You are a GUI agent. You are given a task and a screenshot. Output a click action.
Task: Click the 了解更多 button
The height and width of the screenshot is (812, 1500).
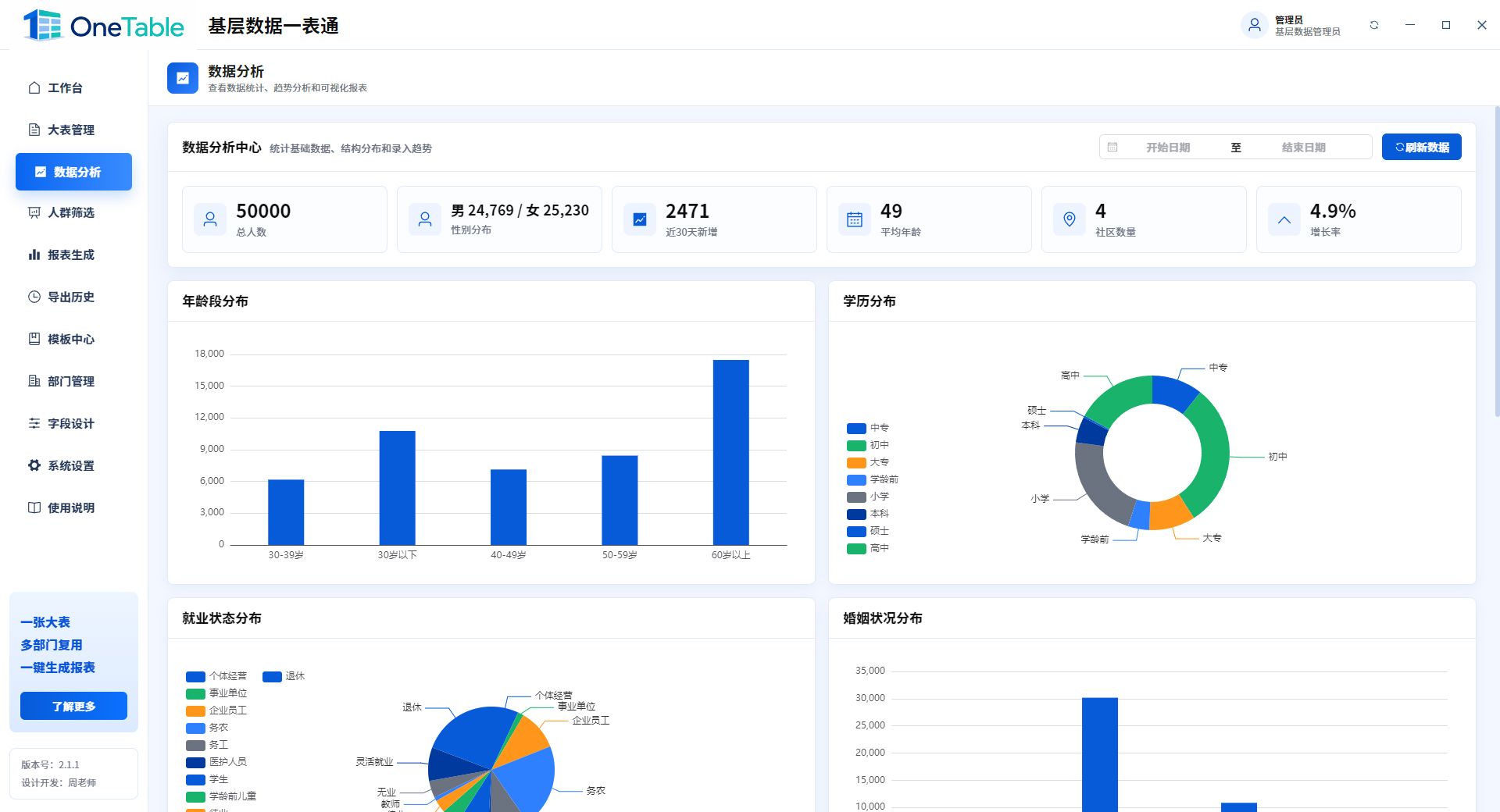(73, 706)
